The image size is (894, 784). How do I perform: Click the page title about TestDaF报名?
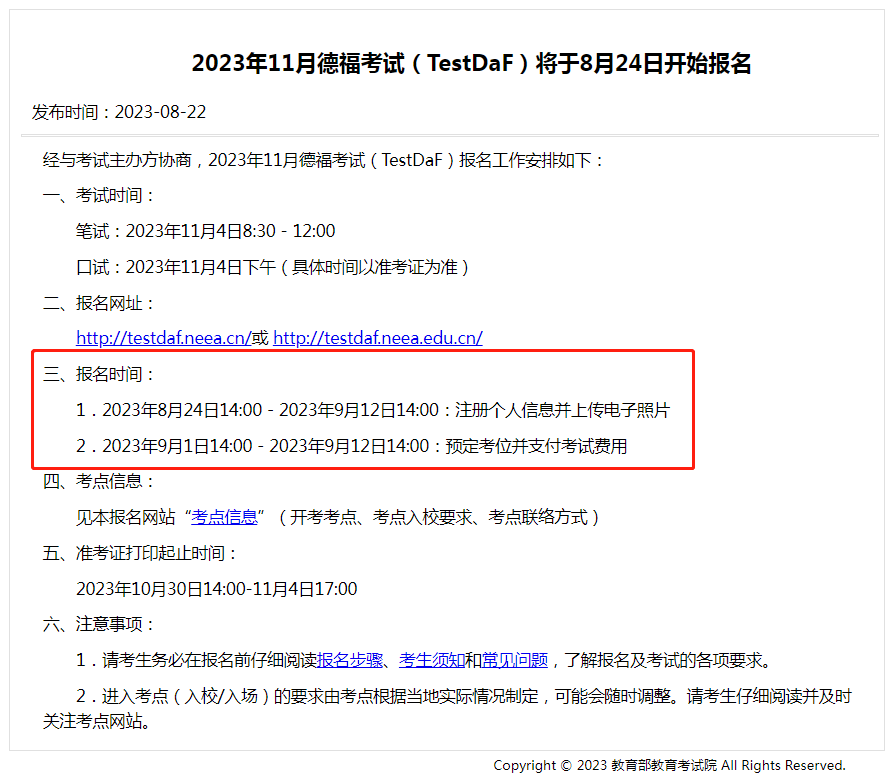coord(471,63)
